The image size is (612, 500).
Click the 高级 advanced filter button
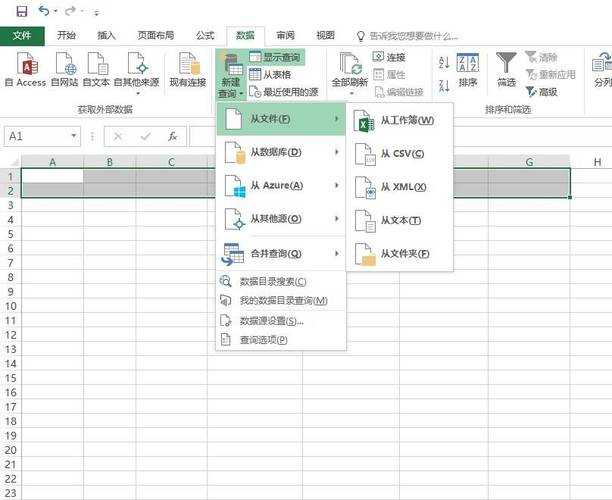coord(541,92)
